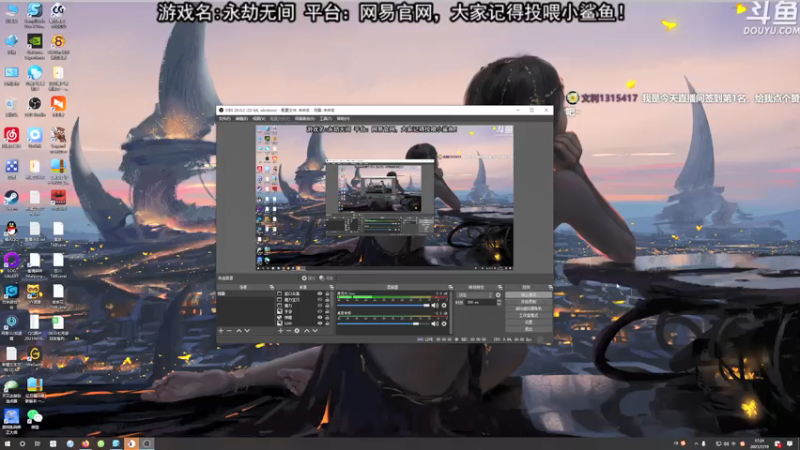
Task: Open the WeChat desktop icon
Action: tap(35, 416)
